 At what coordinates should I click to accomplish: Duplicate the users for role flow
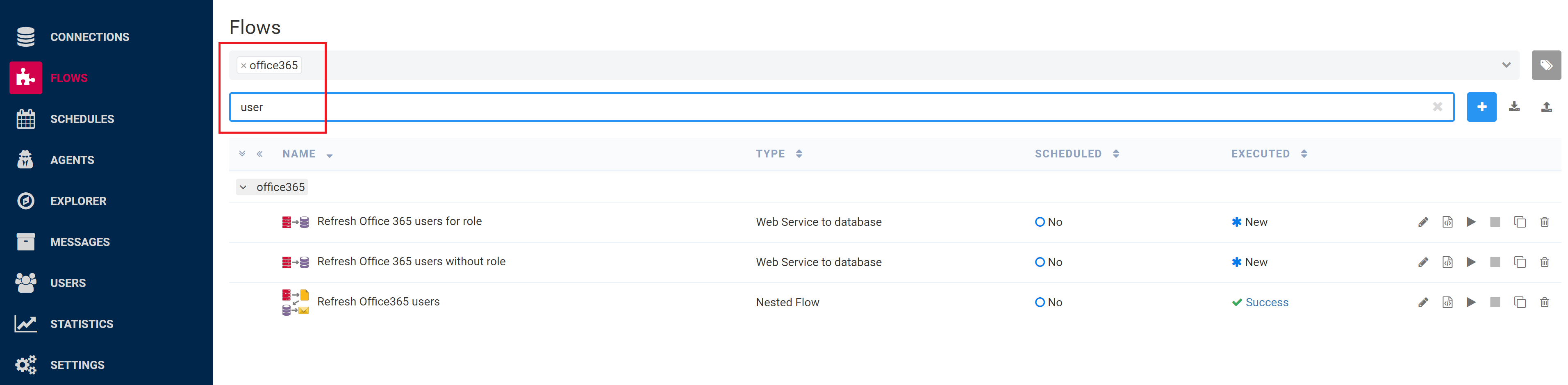[x=1520, y=222]
